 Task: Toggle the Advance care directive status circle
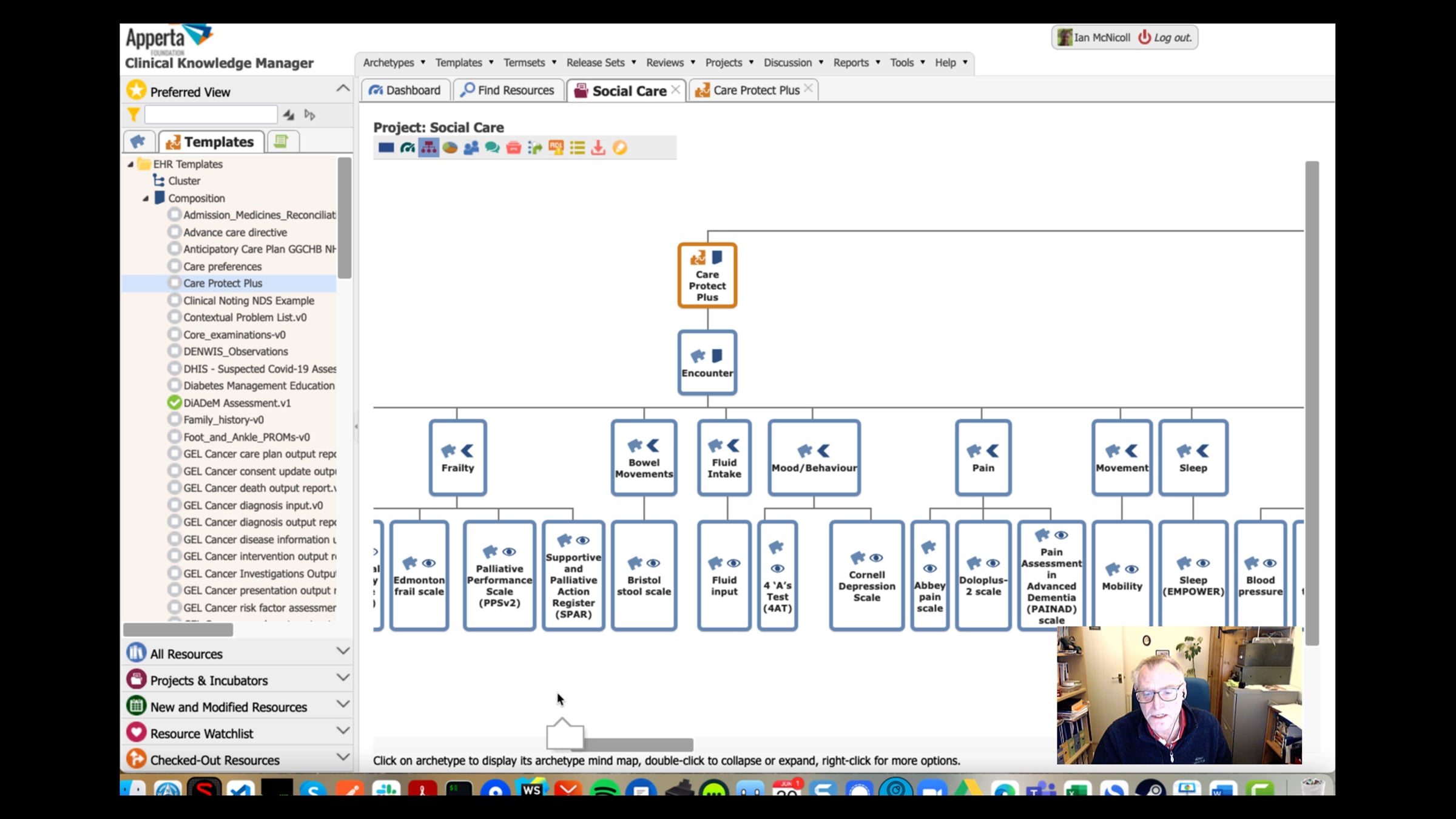(x=174, y=232)
